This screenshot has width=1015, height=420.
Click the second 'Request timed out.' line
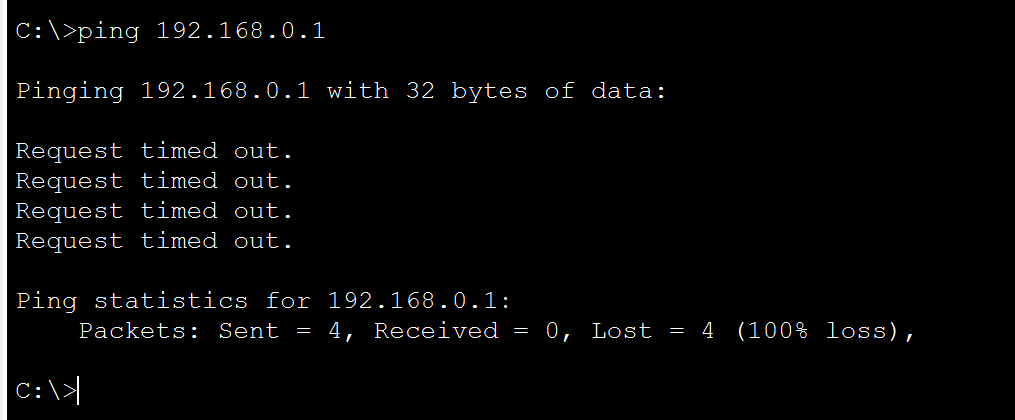click(x=155, y=181)
